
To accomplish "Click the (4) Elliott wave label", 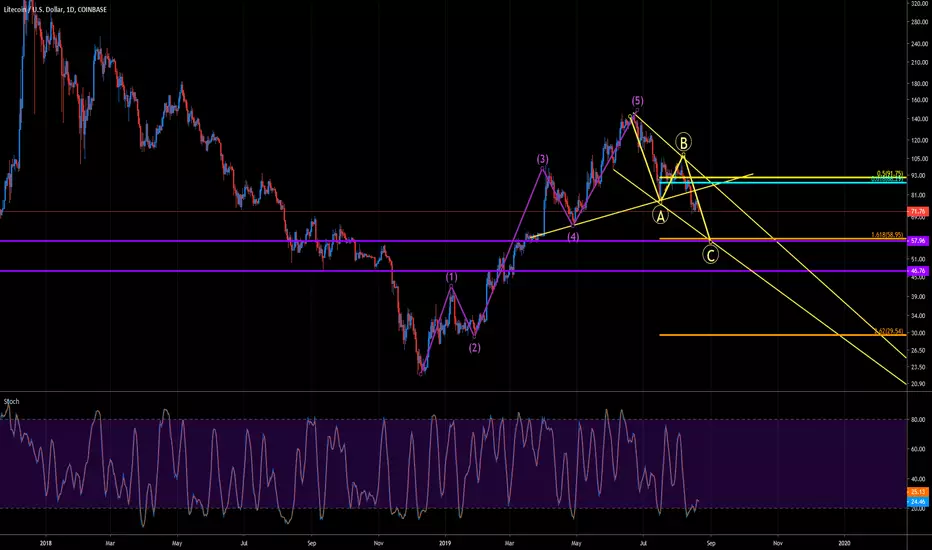I will [572, 237].
